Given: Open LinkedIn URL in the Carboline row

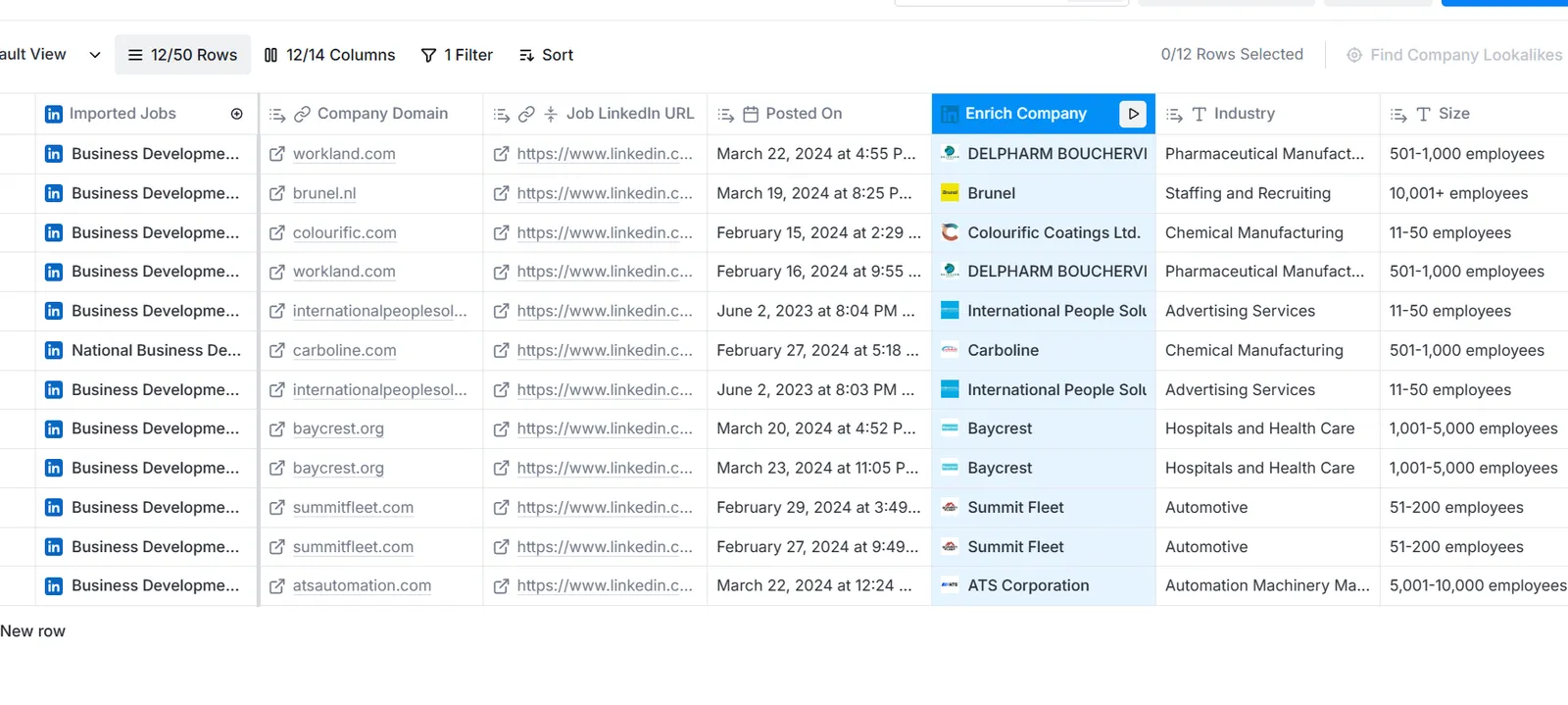Looking at the screenshot, I should coord(605,350).
